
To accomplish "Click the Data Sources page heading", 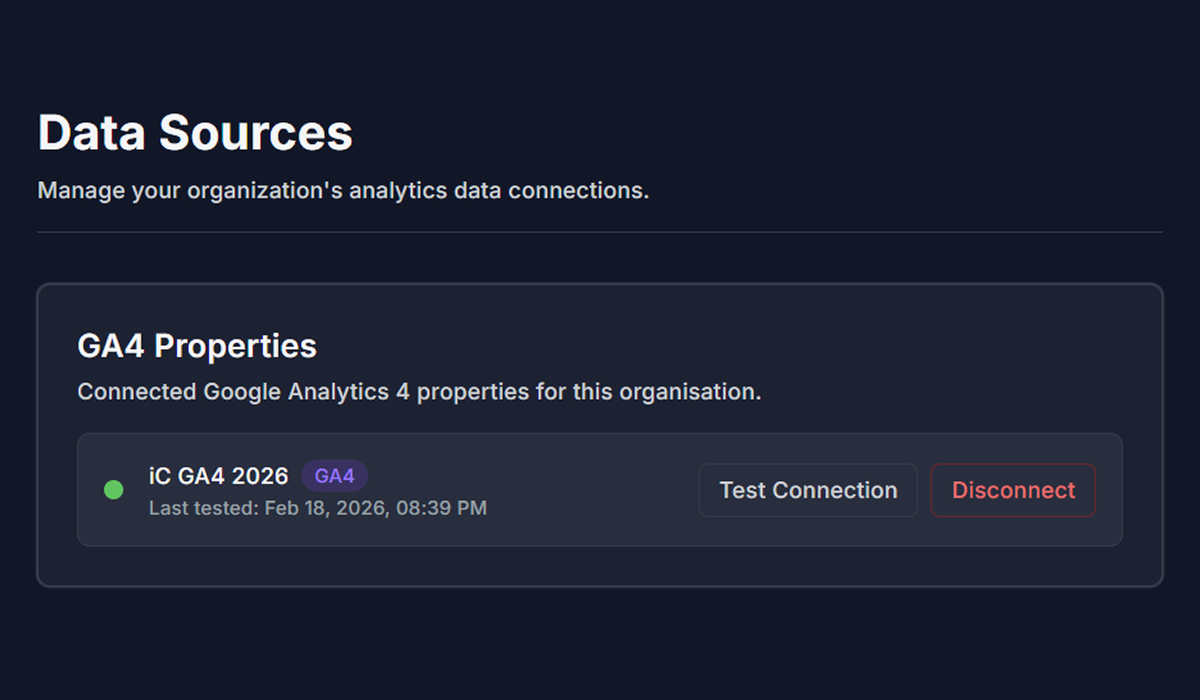I will [195, 133].
